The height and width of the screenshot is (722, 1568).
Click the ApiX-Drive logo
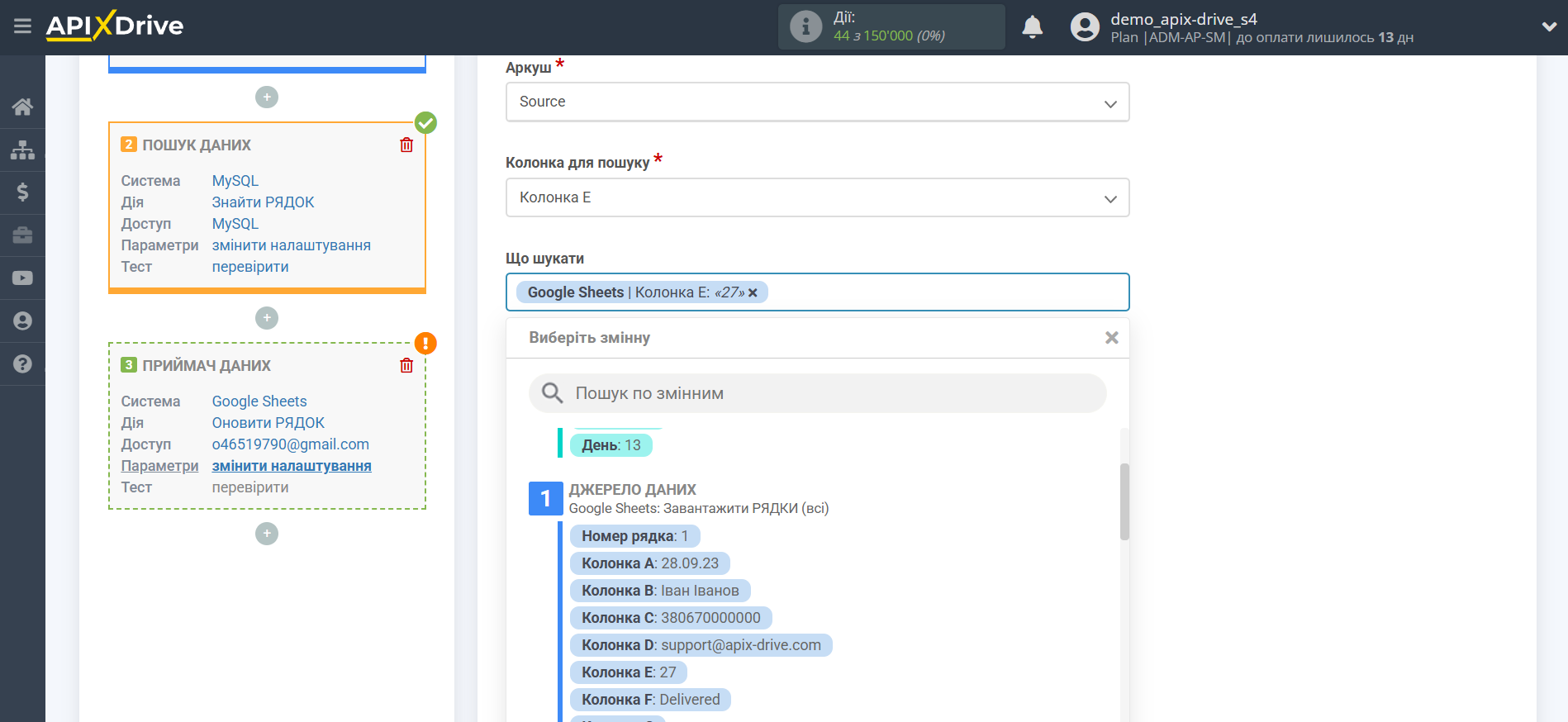115,26
